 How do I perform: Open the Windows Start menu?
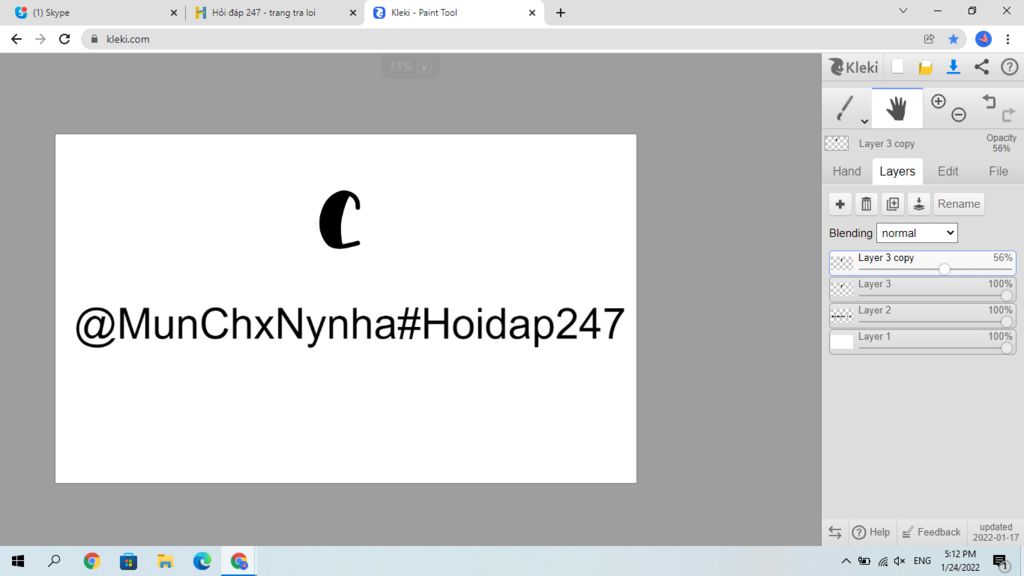(x=18, y=561)
